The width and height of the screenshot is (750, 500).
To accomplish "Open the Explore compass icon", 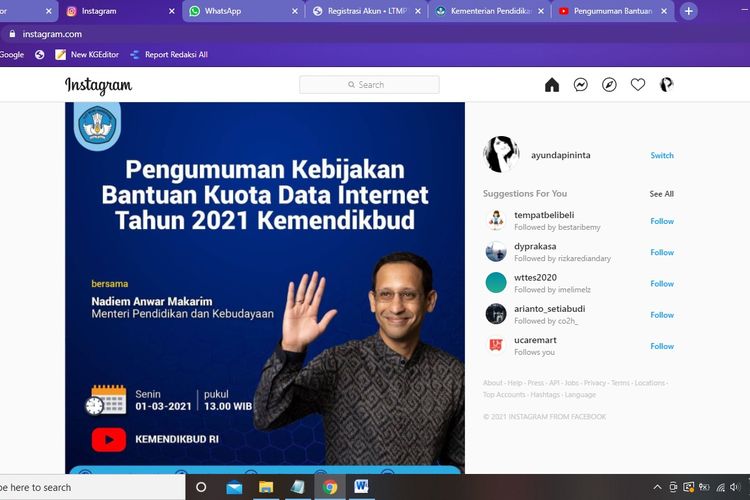I will click(x=609, y=85).
